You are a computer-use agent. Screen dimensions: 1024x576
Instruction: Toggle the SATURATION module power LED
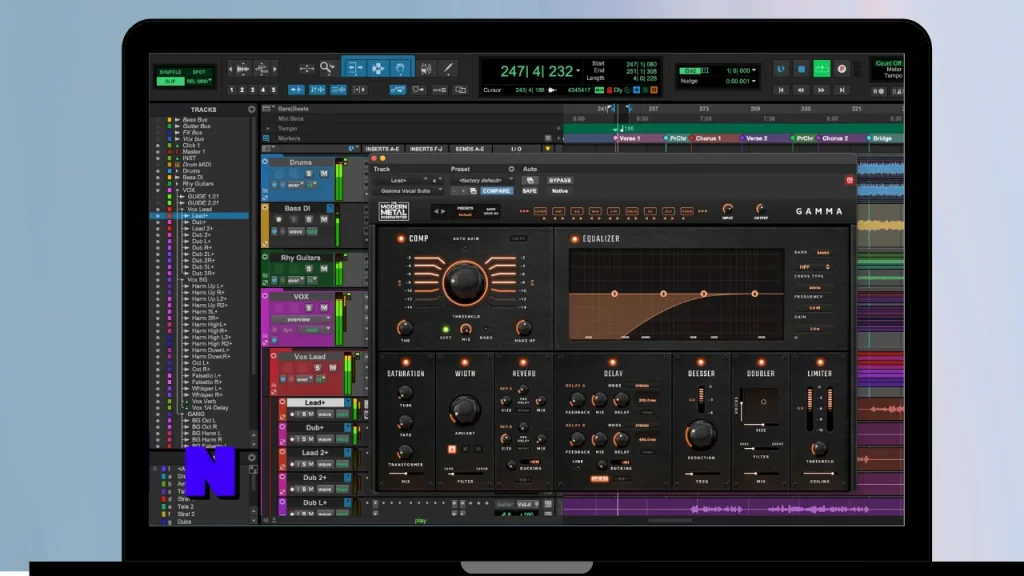click(x=406, y=362)
